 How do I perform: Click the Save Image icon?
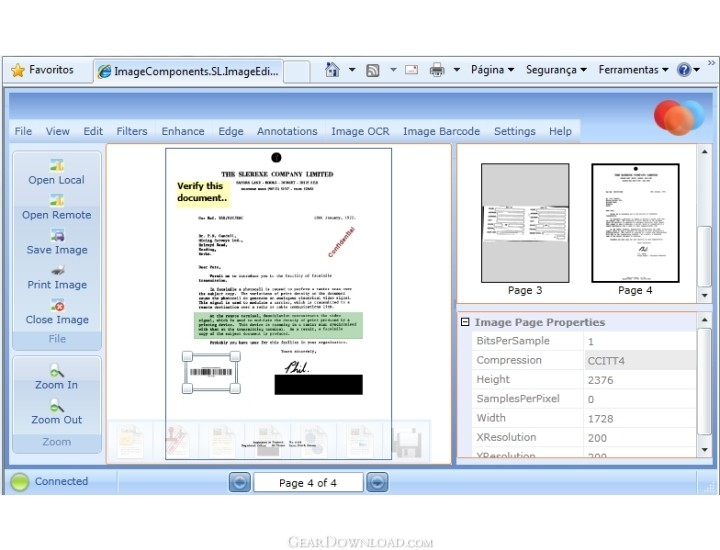tap(57, 235)
